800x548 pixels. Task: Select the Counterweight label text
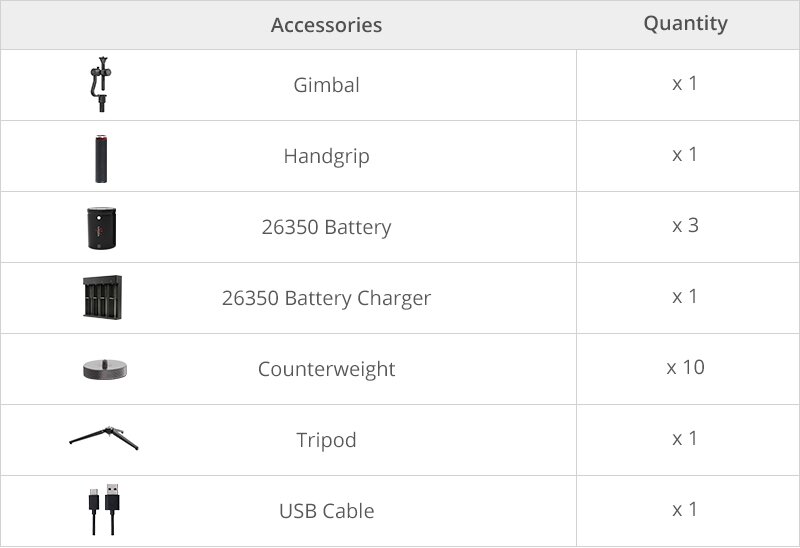click(326, 369)
